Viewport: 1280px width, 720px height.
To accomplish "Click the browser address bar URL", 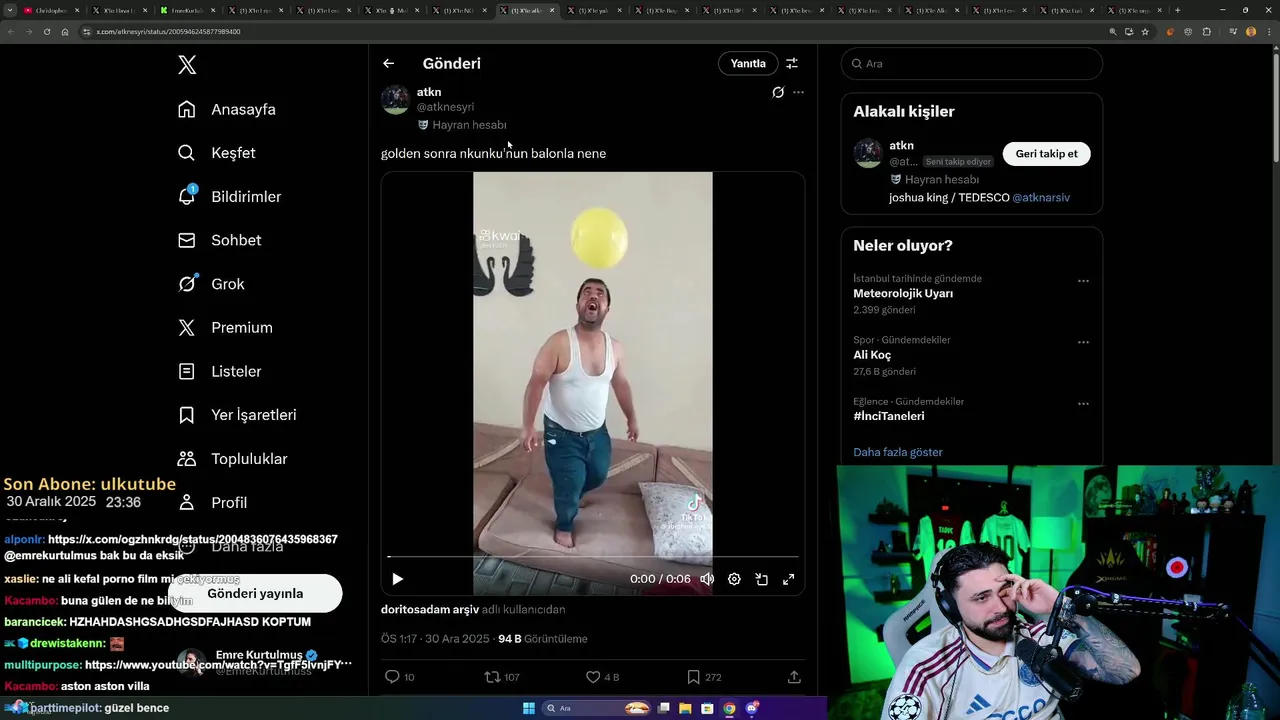I will pos(168,31).
